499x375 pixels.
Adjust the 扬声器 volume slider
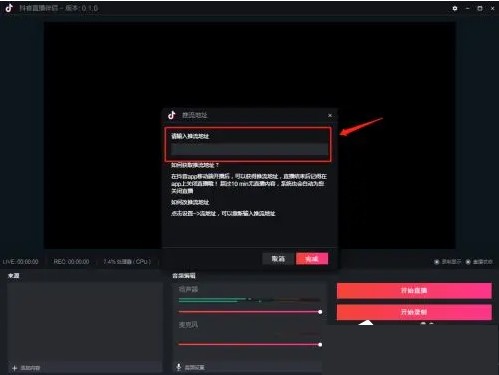[x=249, y=312]
